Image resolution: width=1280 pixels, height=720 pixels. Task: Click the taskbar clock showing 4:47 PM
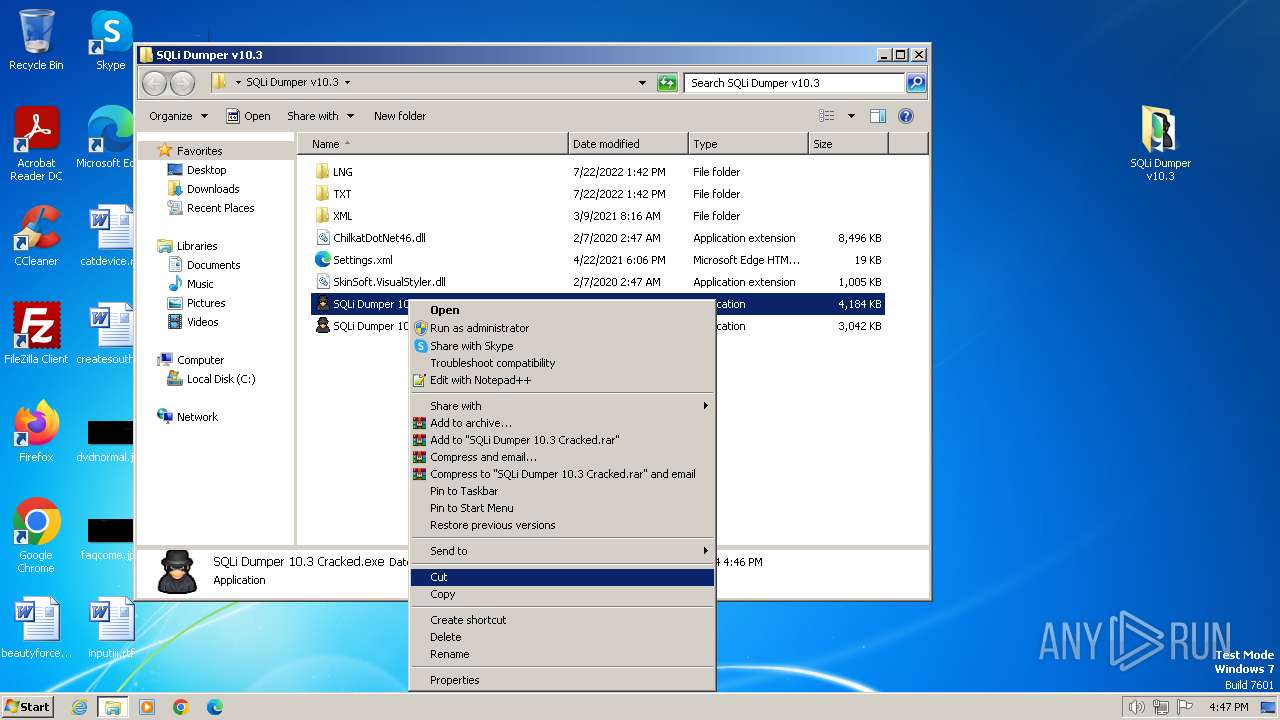1228,707
